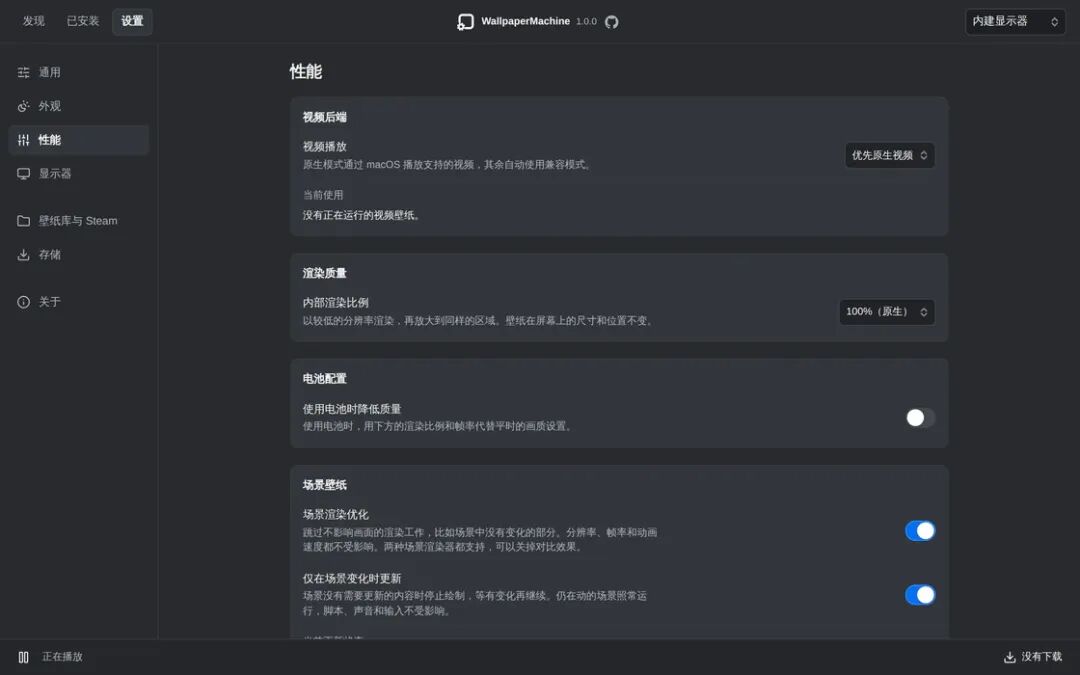Screen dimensions: 1080x675
Task: Open 外观 settings section
Action: (79, 106)
